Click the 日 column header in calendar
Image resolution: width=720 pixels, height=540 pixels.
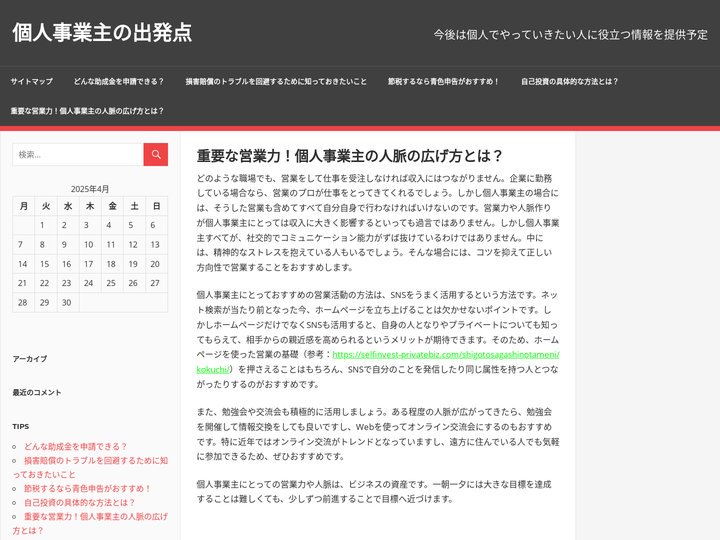coord(156,206)
